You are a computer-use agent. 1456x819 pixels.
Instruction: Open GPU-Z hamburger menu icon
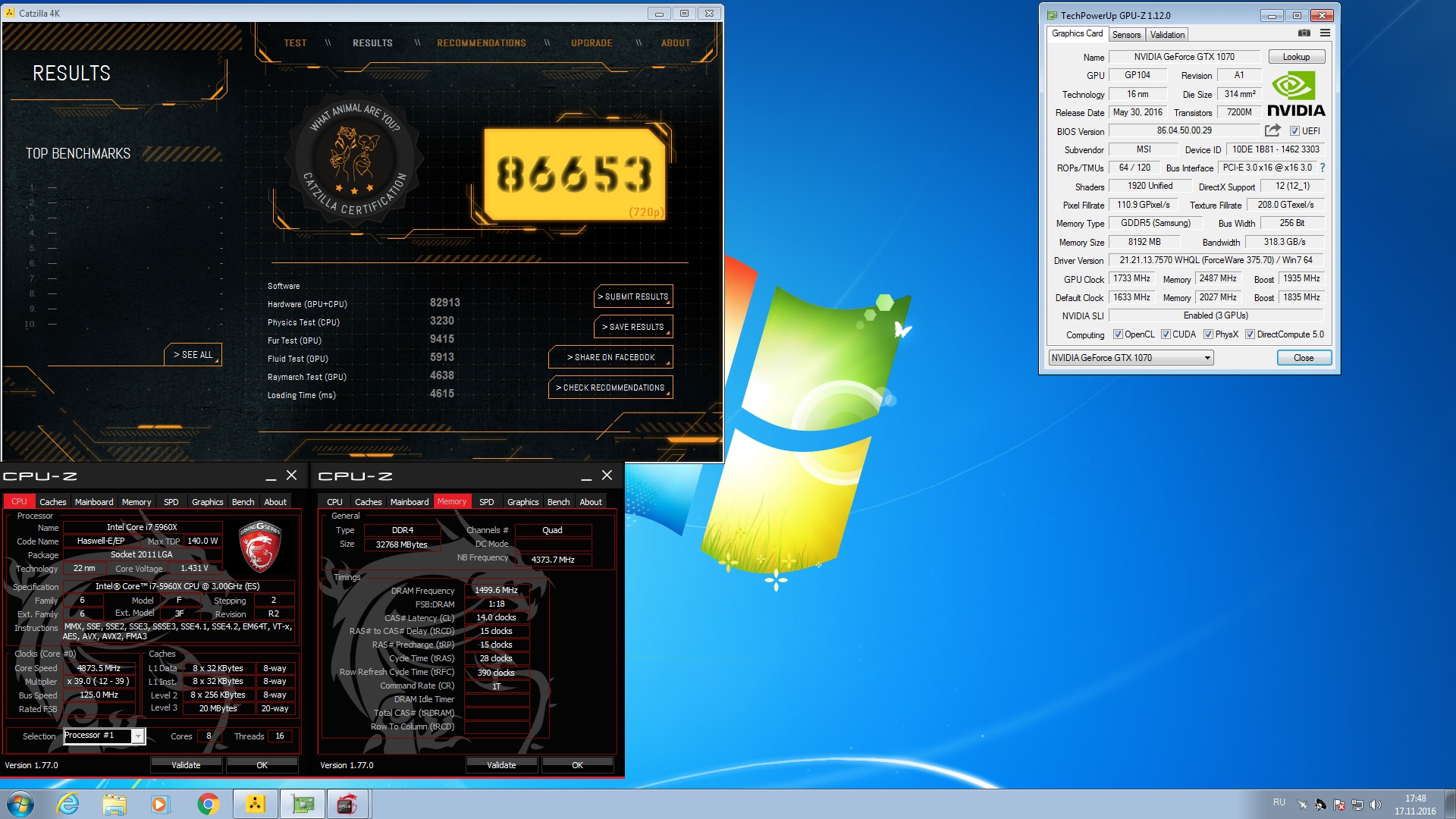pos(1325,33)
